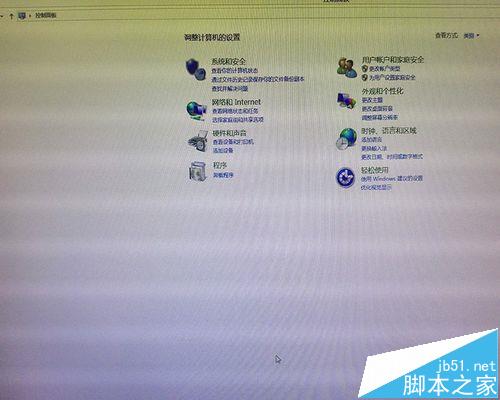Click 更改桌面背景 link
The width and height of the screenshot is (500, 400).
click(x=377, y=109)
